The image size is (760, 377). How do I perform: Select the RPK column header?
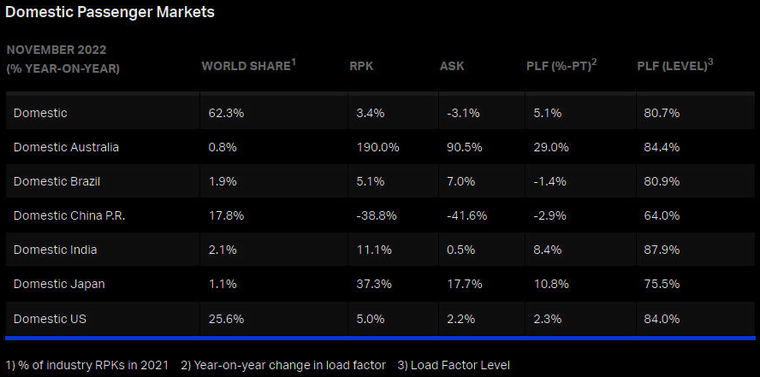tap(362, 66)
